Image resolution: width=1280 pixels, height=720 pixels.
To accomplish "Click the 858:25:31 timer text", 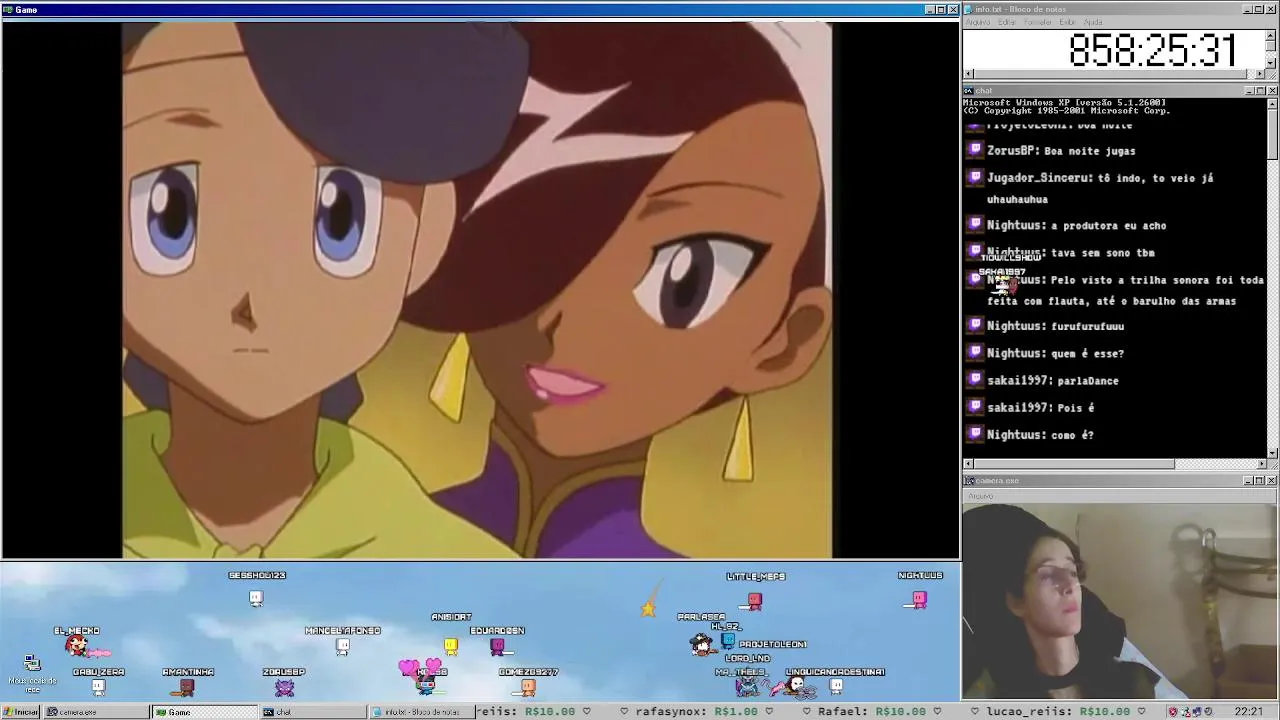I will [x=1152, y=50].
